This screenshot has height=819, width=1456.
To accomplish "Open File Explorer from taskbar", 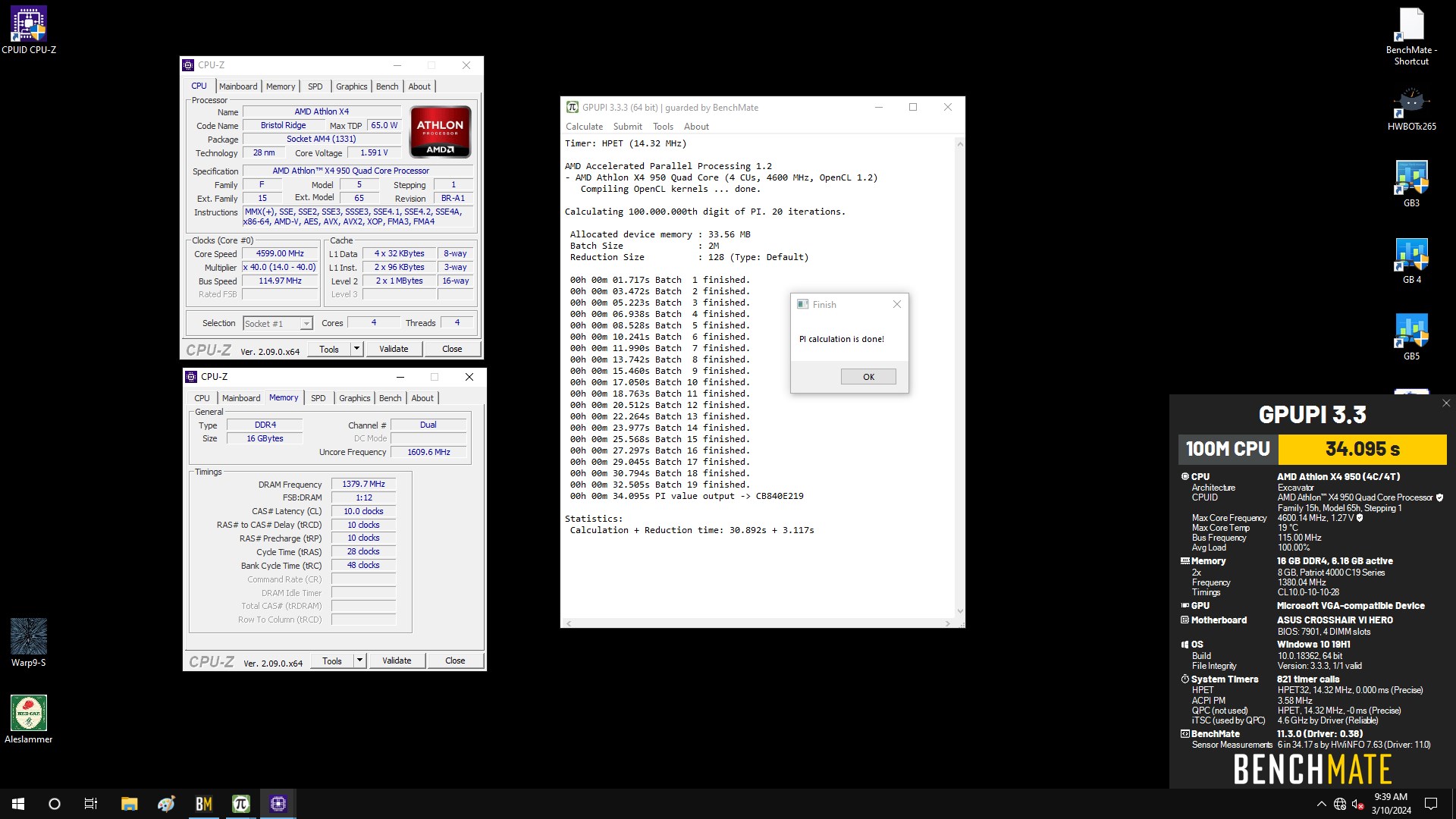I will coord(130,804).
